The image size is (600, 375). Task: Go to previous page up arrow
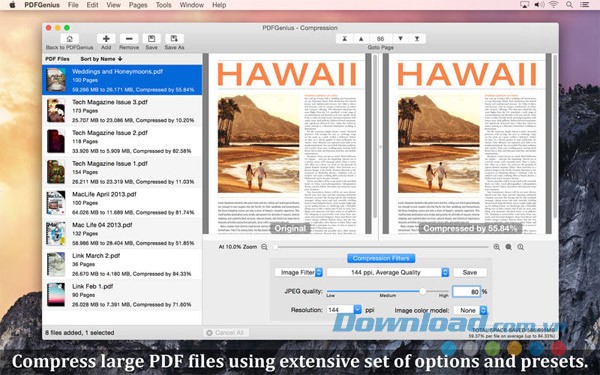[x=361, y=39]
